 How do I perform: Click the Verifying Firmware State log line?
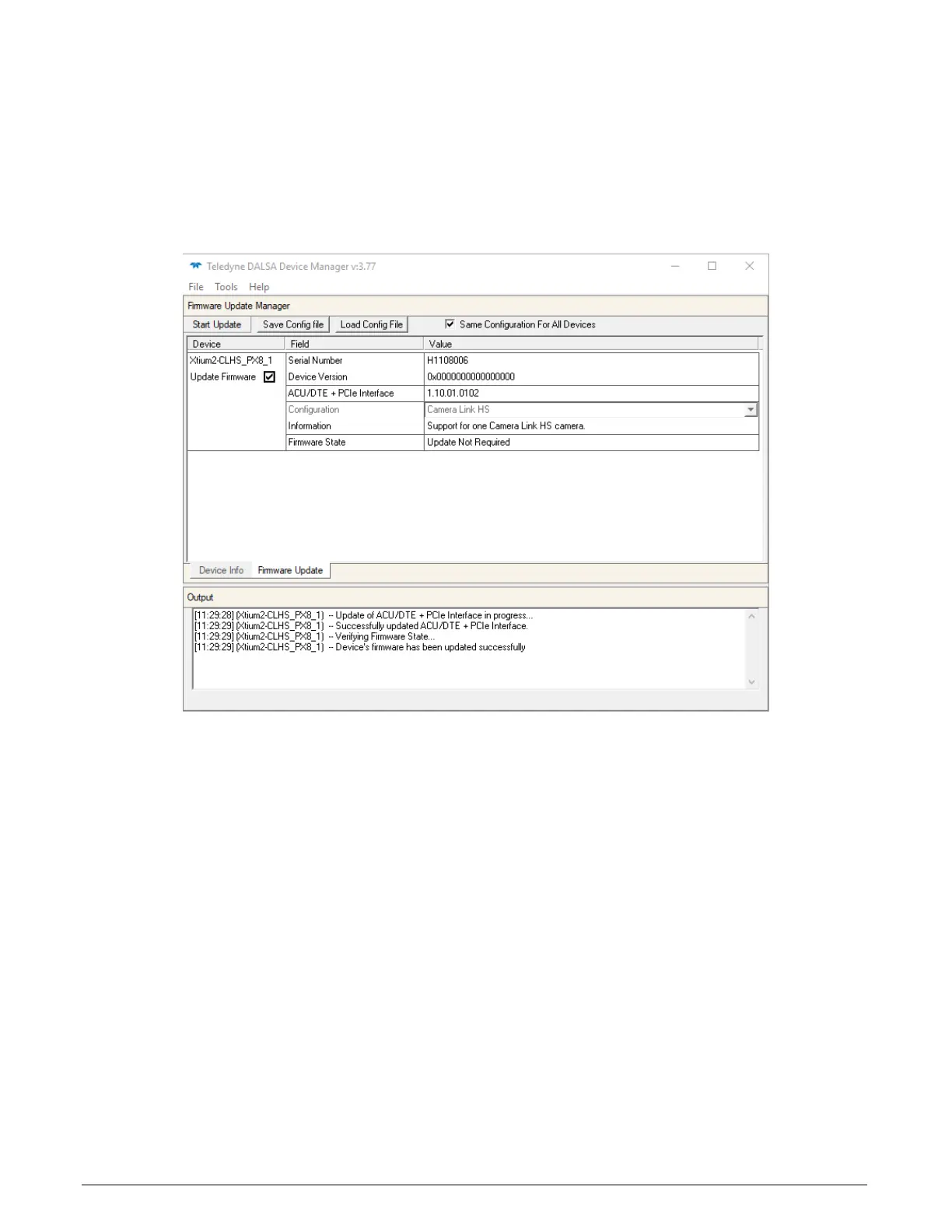coord(315,637)
